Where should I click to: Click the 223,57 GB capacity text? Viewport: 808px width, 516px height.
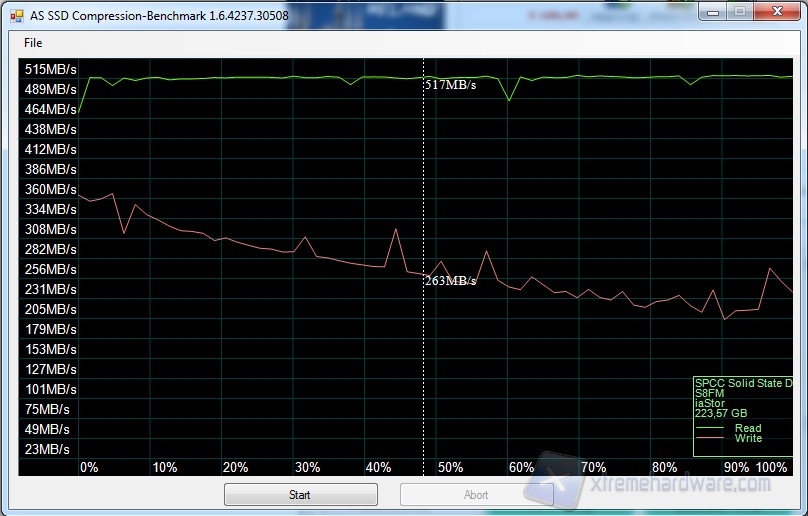click(x=720, y=413)
